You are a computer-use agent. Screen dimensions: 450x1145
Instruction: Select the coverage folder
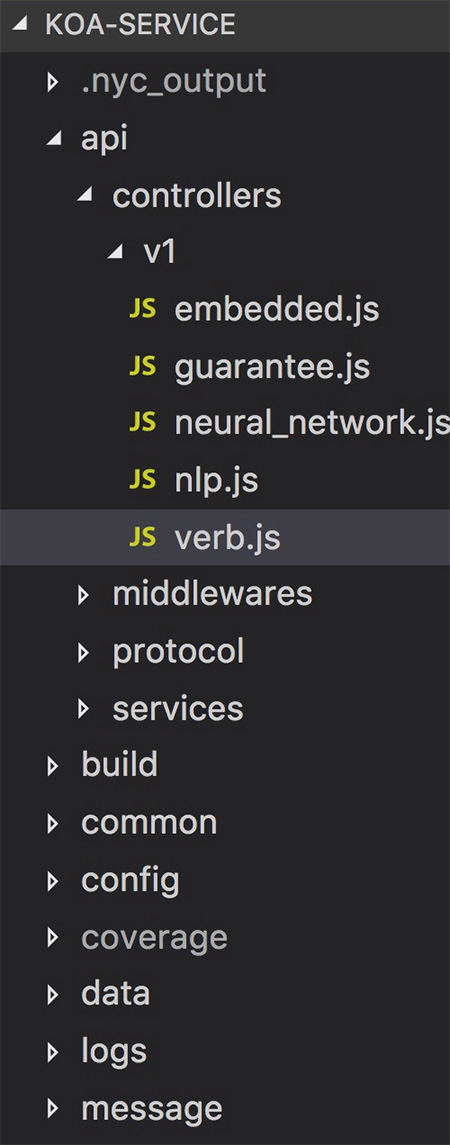[x=225, y=936]
